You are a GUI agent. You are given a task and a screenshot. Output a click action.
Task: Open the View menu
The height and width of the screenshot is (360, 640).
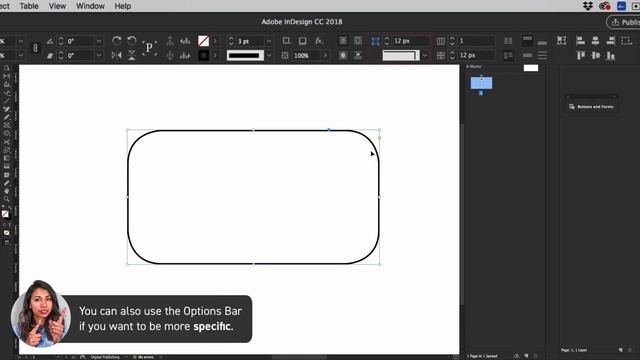(x=57, y=6)
